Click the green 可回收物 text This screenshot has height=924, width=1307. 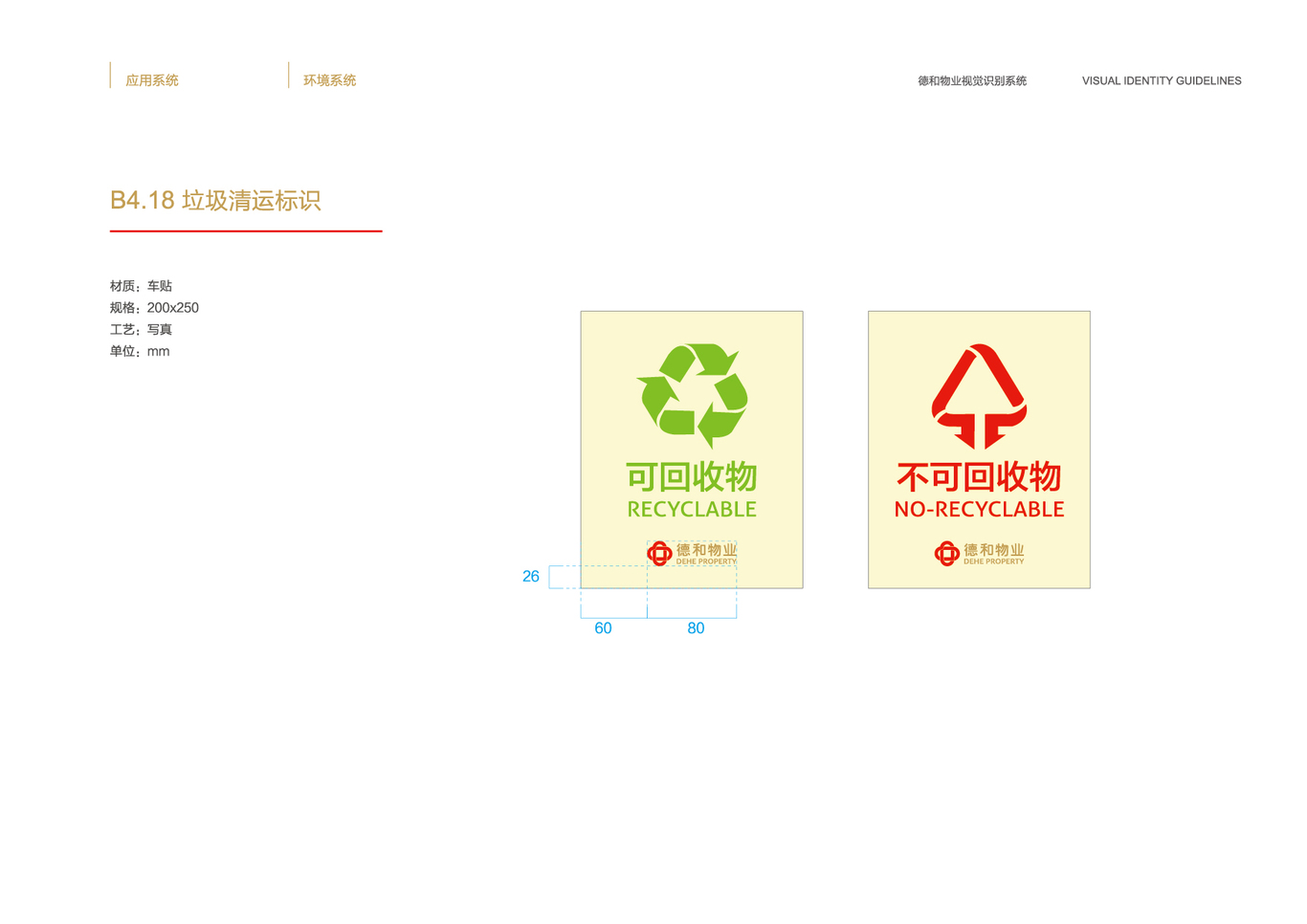click(x=692, y=476)
